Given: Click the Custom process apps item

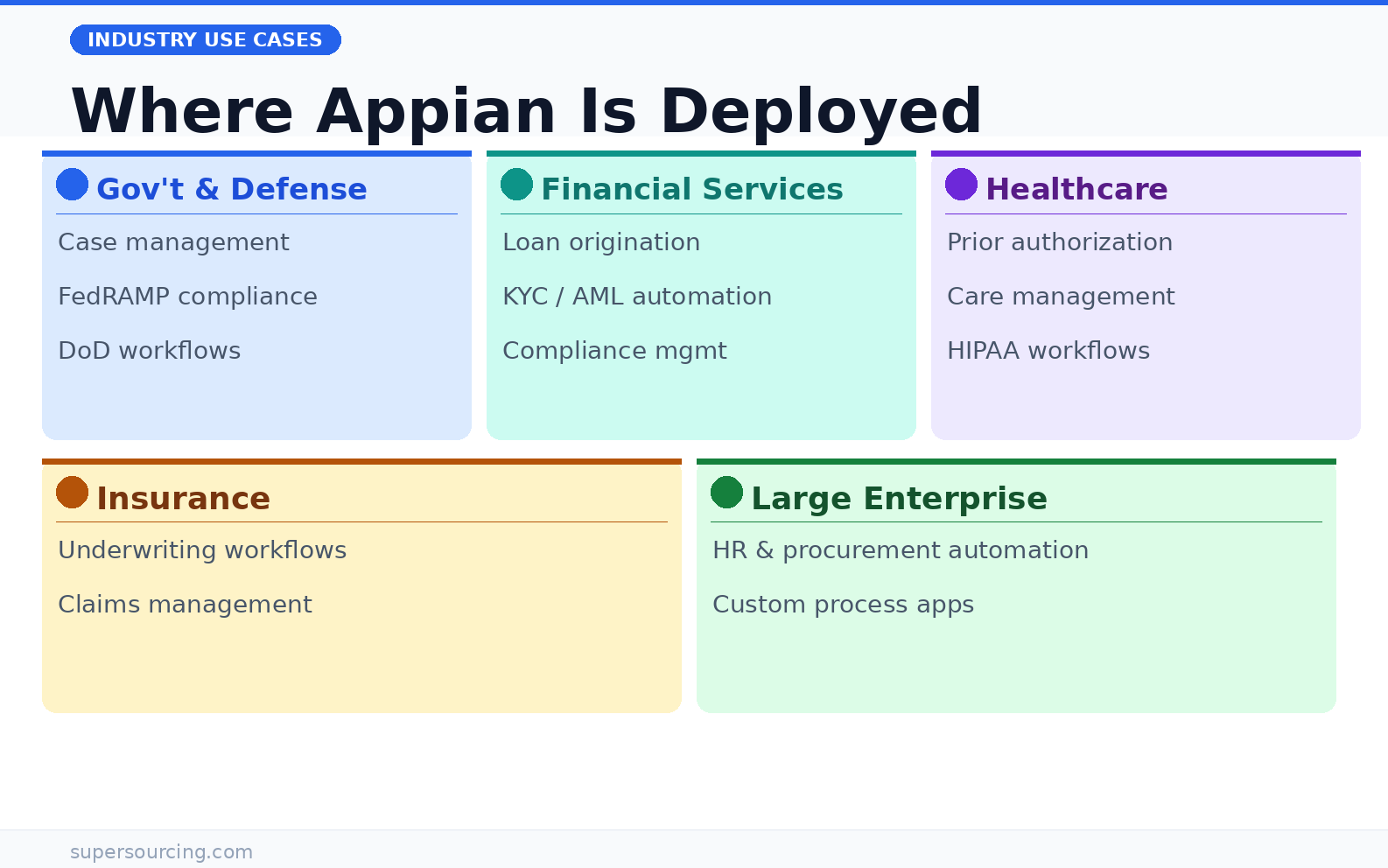Looking at the screenshot, I should coord(843,605).
